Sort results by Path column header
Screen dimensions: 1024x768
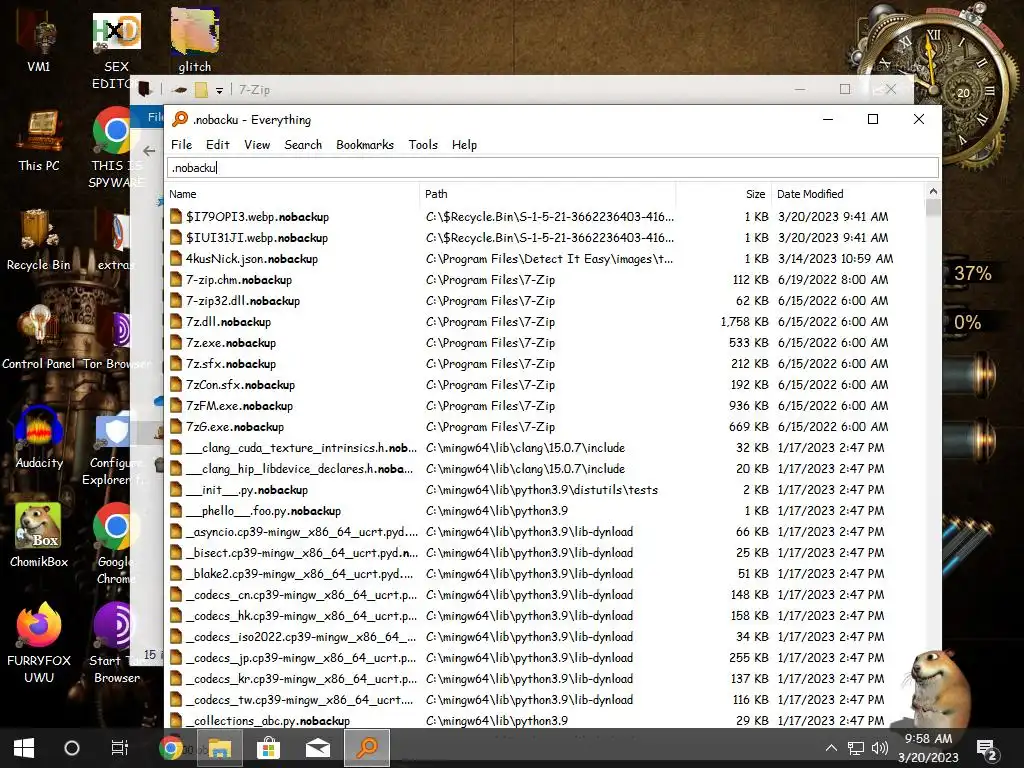coord(547,194)
